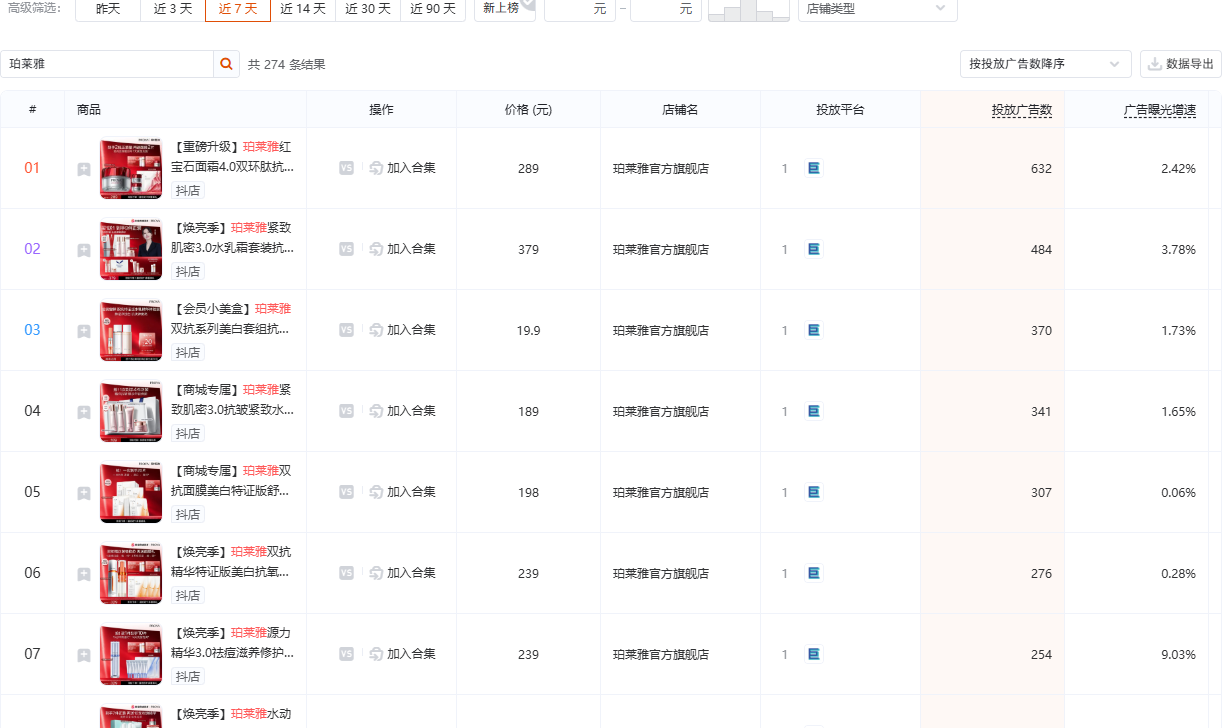The width and height of the screenshot is (1222, 728).
Task: Select the 近 7 天 time range tab
Action: [x=238, y=8]
